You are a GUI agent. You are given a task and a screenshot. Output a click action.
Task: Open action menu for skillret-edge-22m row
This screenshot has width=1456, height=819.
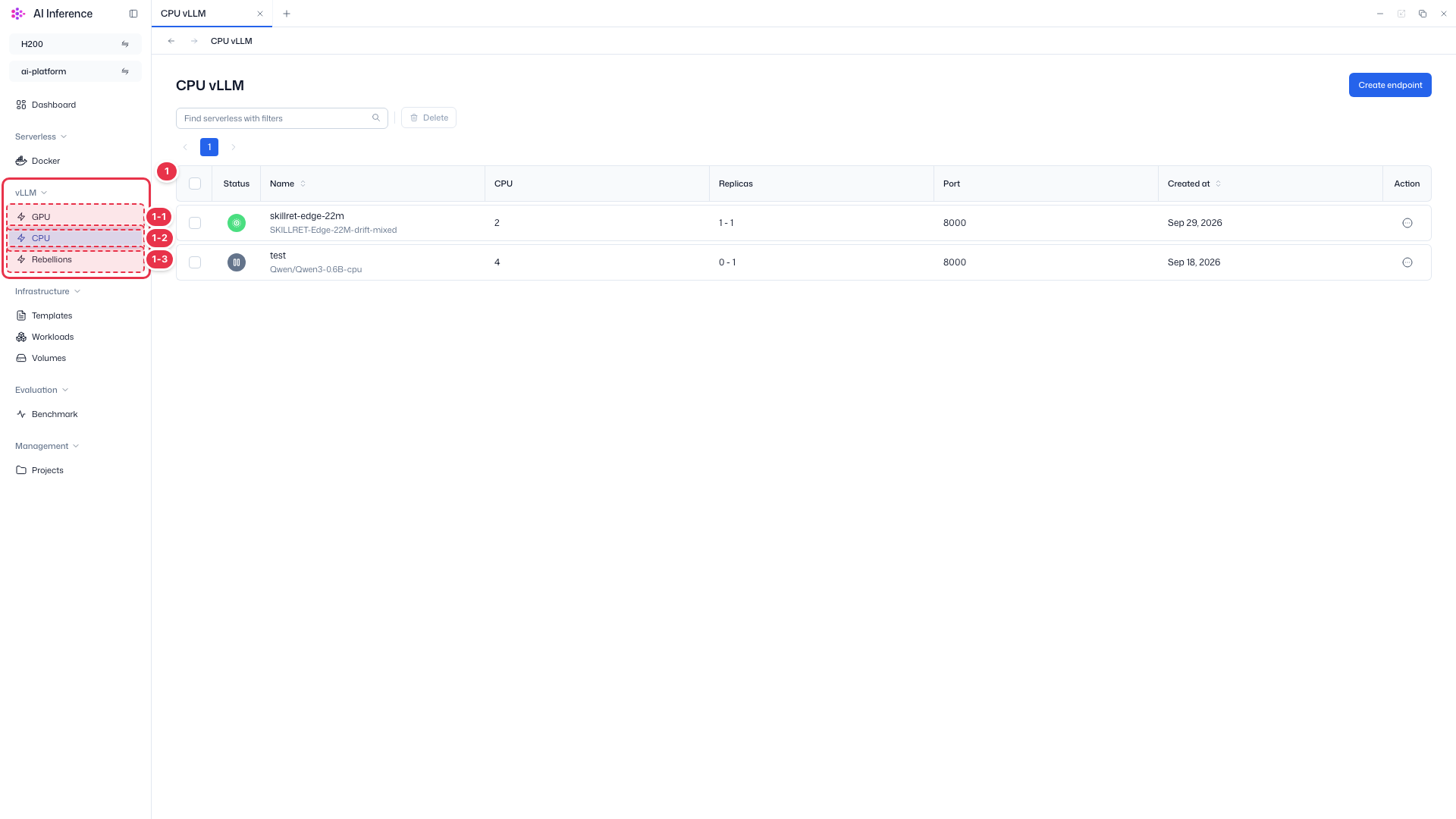(1407, 223)
